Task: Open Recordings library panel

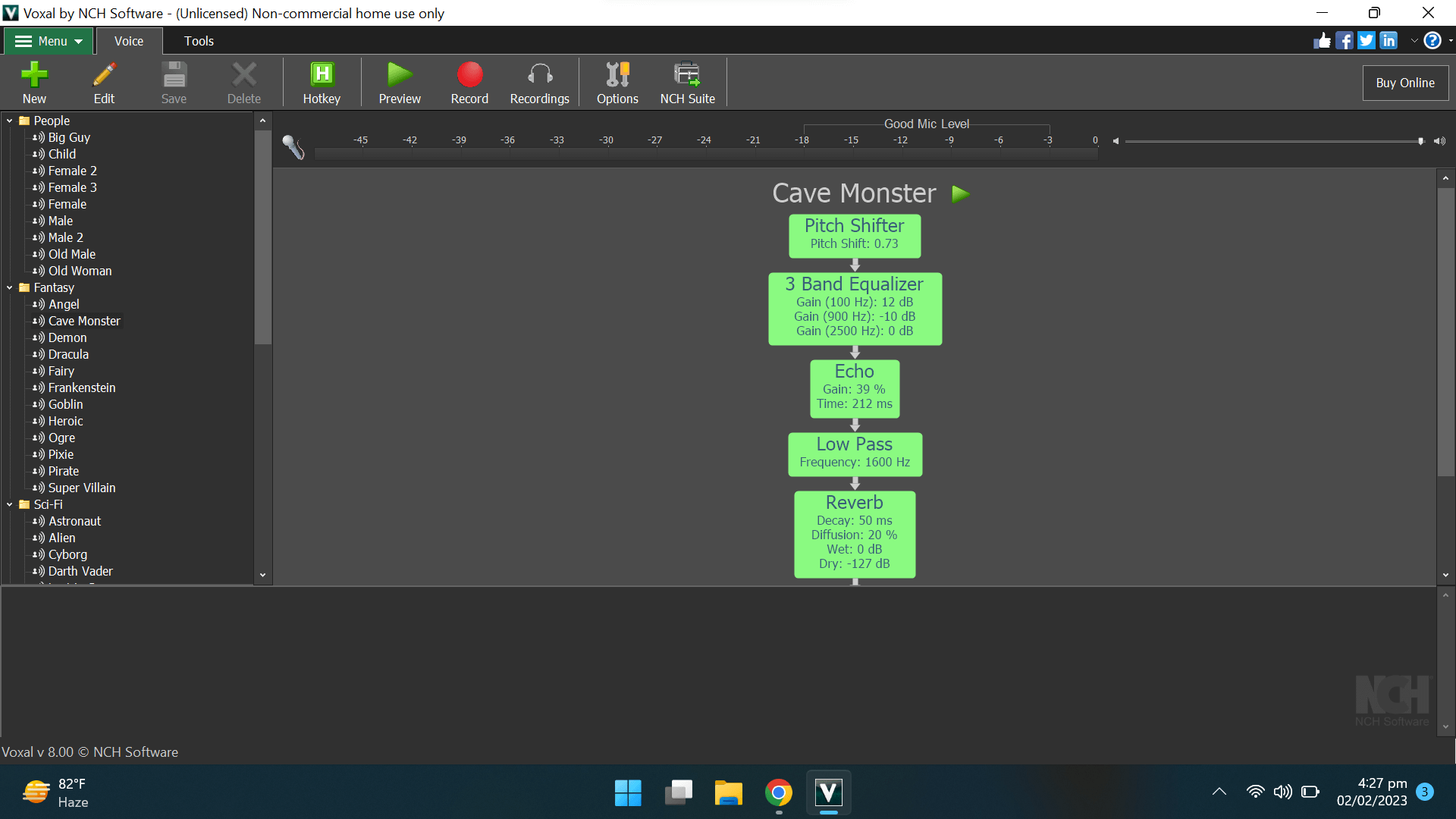Action: [540, 84]
